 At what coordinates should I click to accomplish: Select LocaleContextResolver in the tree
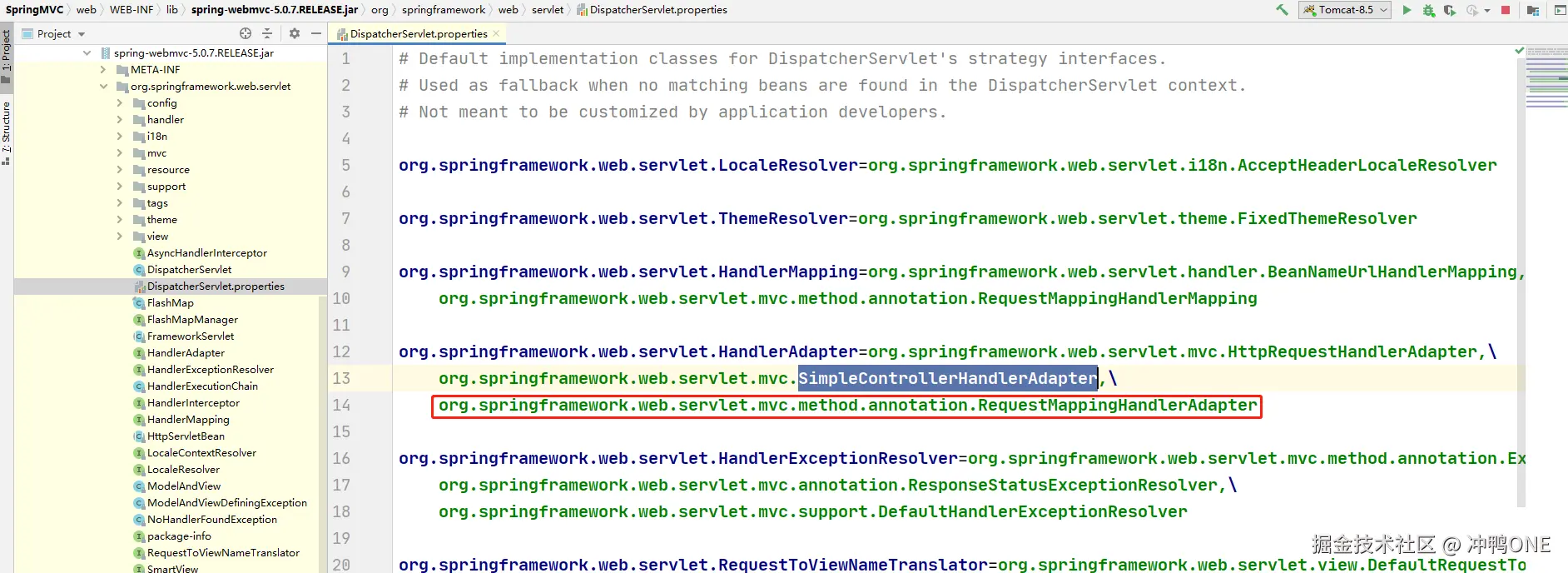201,453
